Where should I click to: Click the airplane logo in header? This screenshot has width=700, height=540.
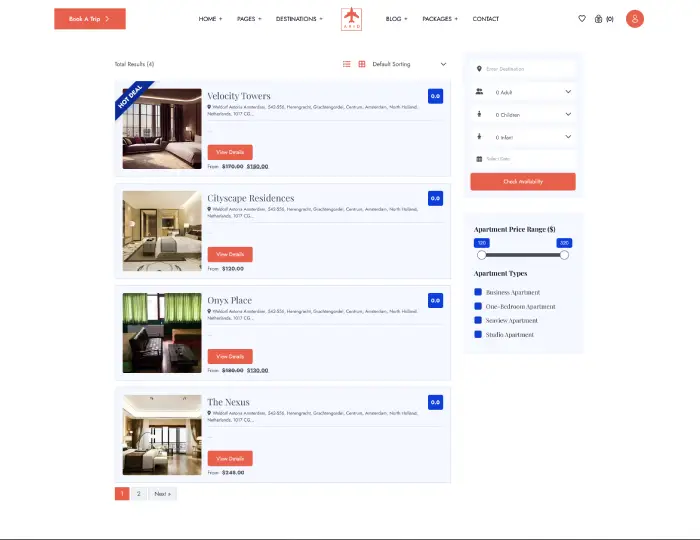(351, 19)
